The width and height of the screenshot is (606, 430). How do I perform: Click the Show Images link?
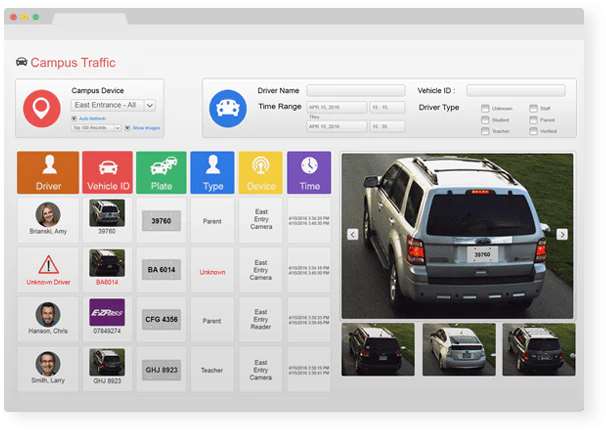(146, 128)
